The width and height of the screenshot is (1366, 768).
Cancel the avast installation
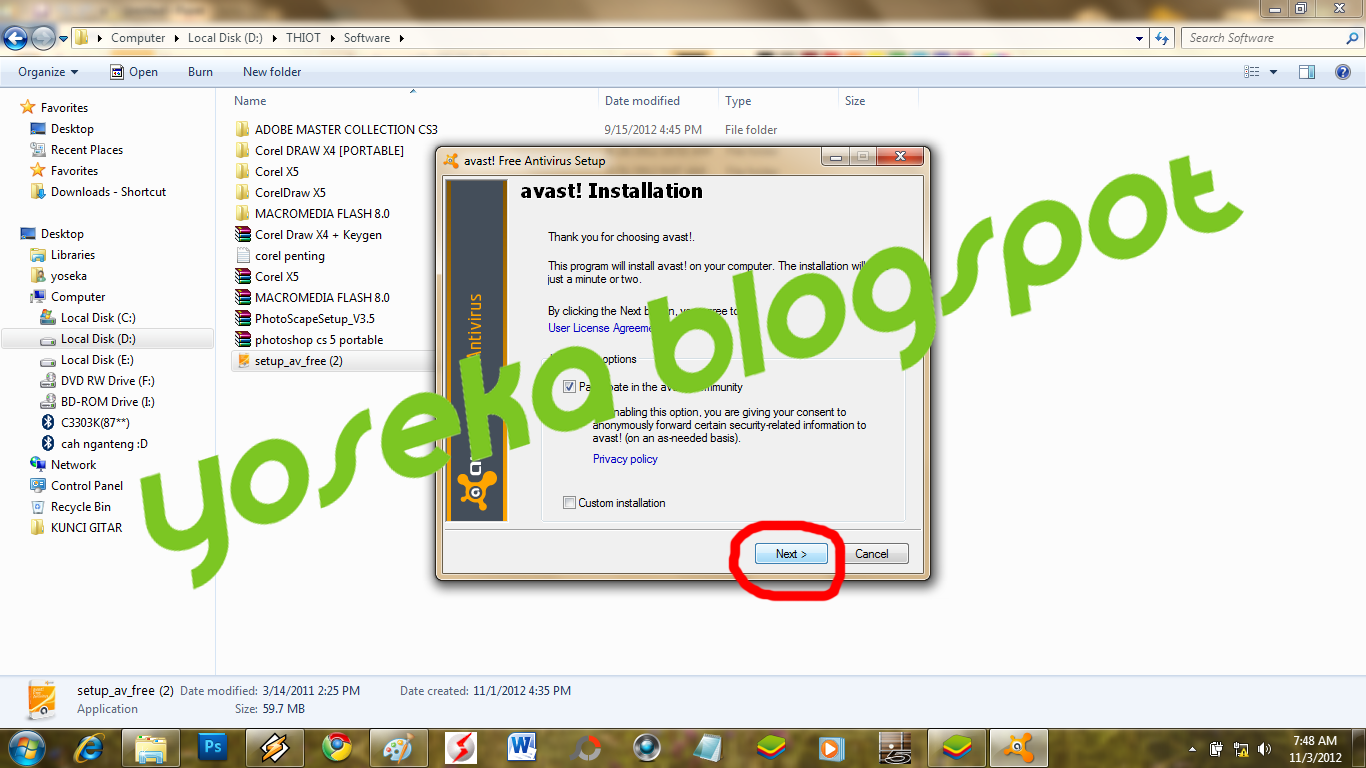point(871,554)
